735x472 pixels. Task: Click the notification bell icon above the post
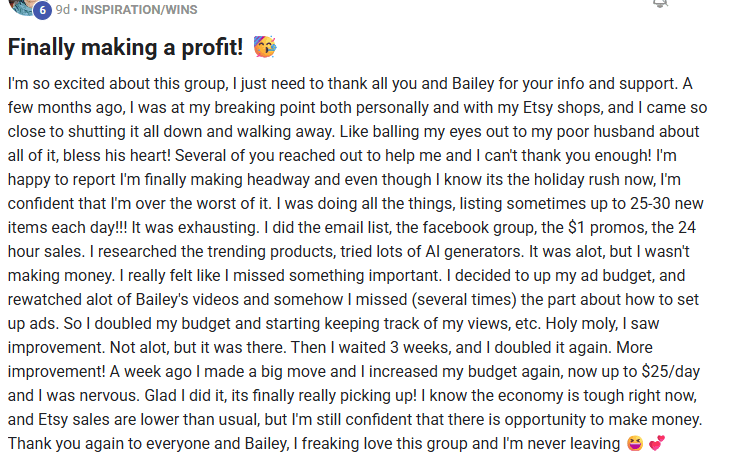[660, 3]
